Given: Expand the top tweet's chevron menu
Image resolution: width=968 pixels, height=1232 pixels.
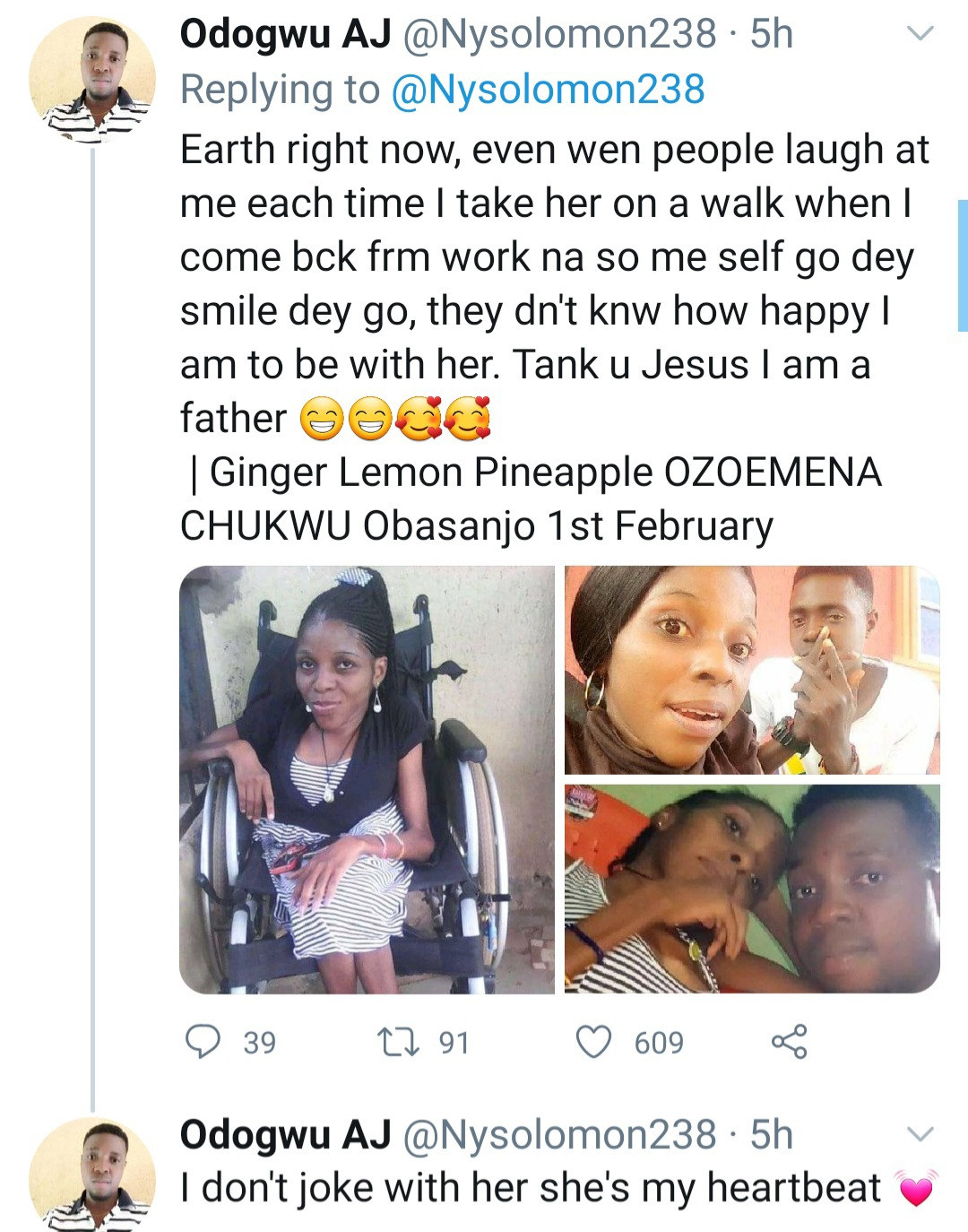Looking at the screenshot, I should (920, 34).
